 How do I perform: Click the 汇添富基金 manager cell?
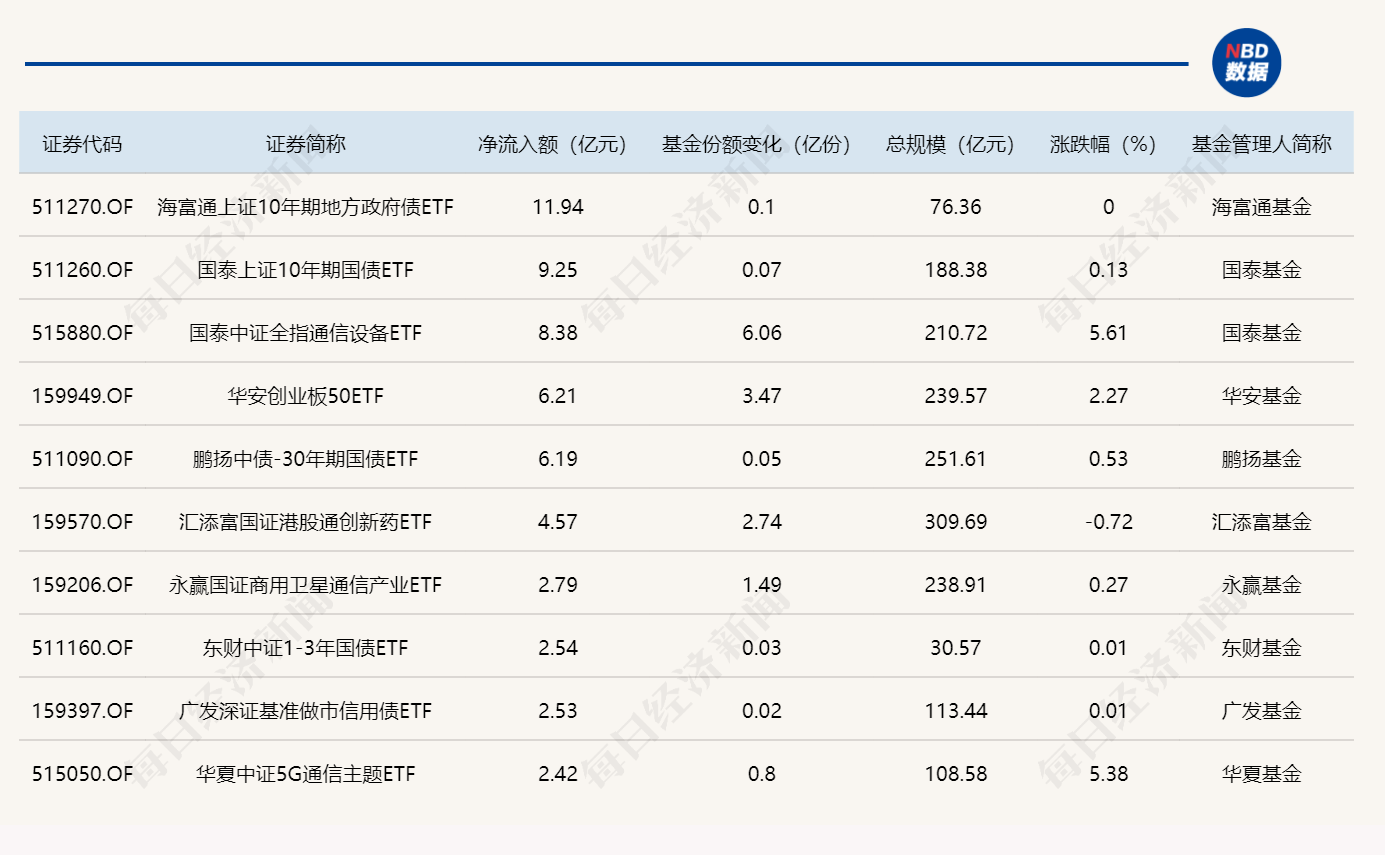point(1262,522)
